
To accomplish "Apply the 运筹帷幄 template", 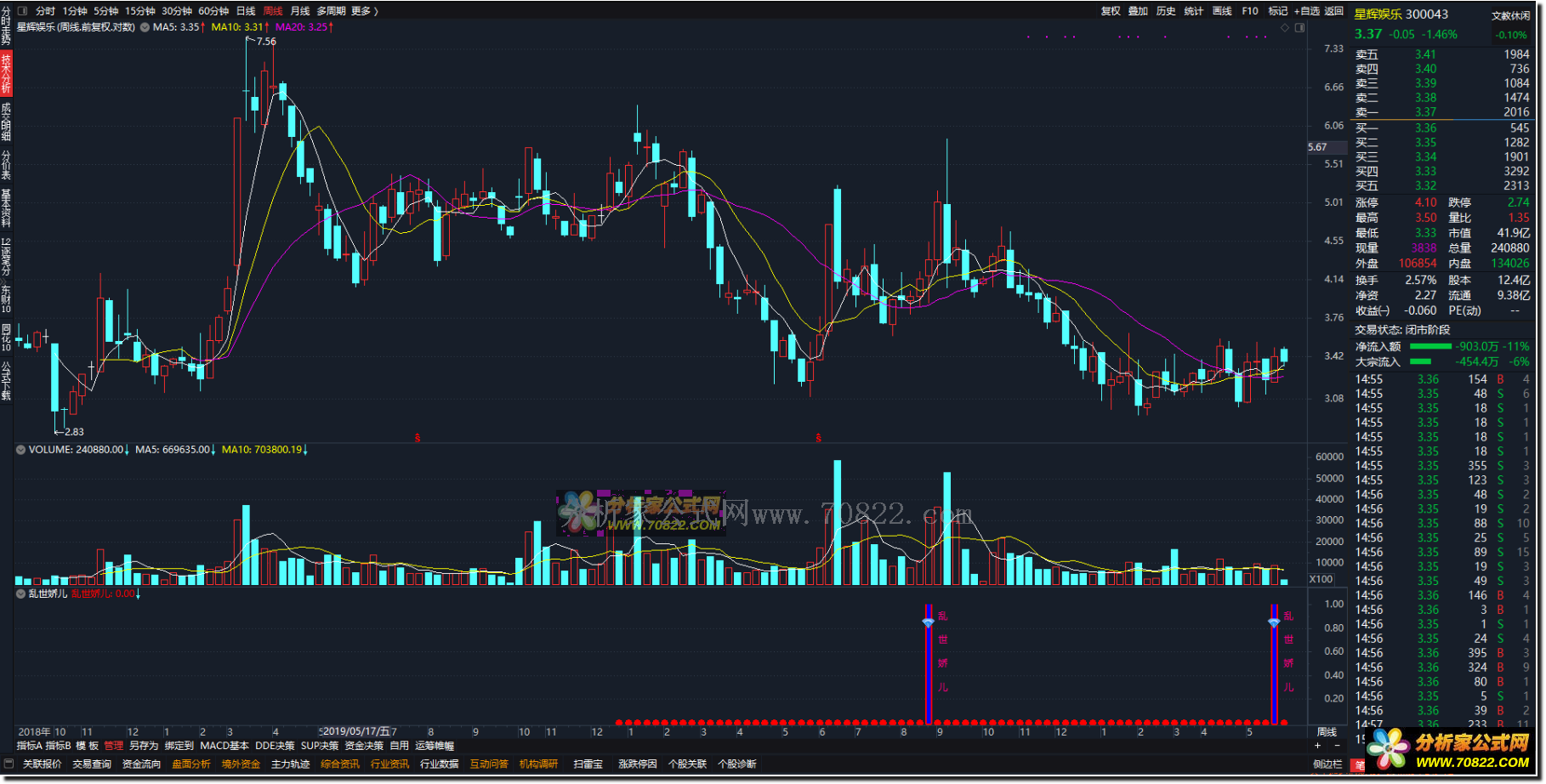I will click(x=435, y=746).
